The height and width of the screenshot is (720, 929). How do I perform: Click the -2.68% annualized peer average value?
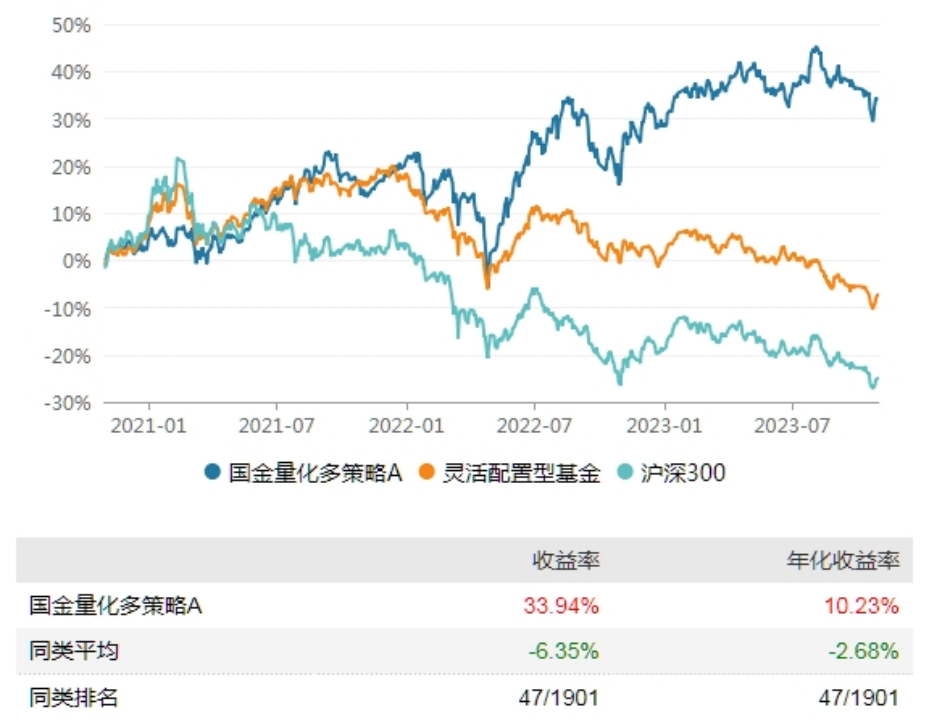click(866, 651)
